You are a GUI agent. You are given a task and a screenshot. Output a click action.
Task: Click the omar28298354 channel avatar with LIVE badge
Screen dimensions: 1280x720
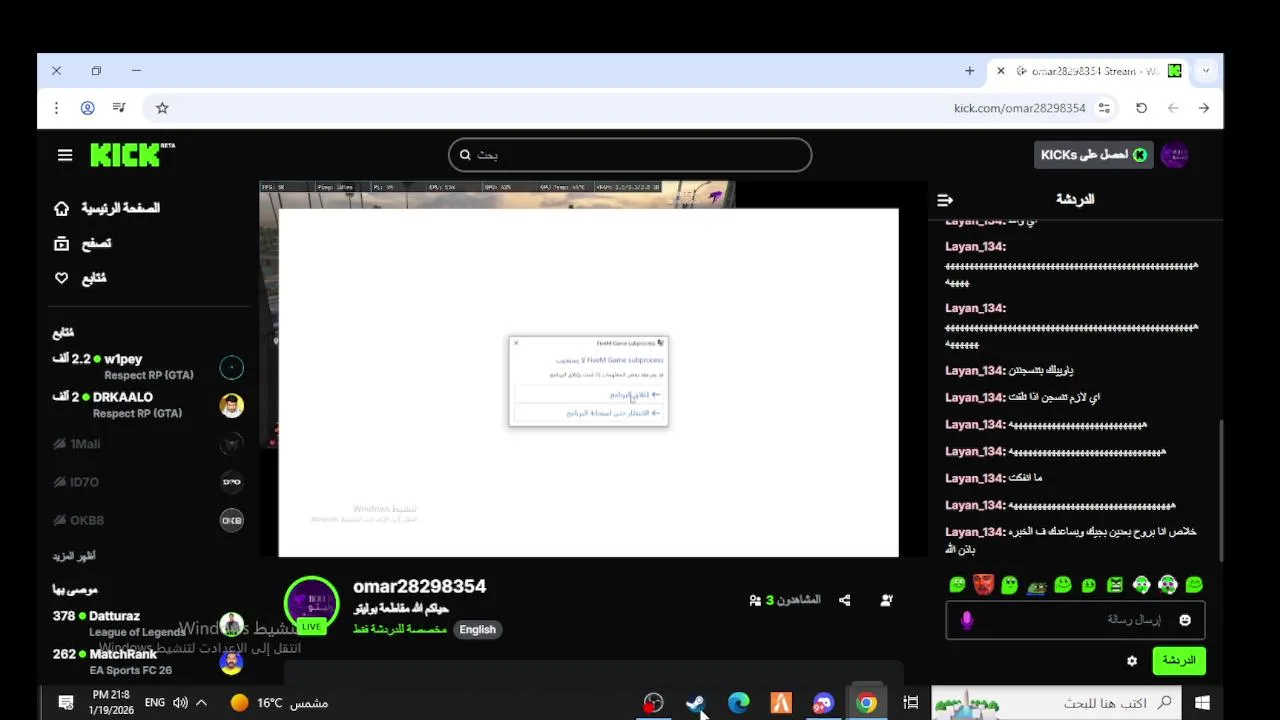[x=312, y=605]
